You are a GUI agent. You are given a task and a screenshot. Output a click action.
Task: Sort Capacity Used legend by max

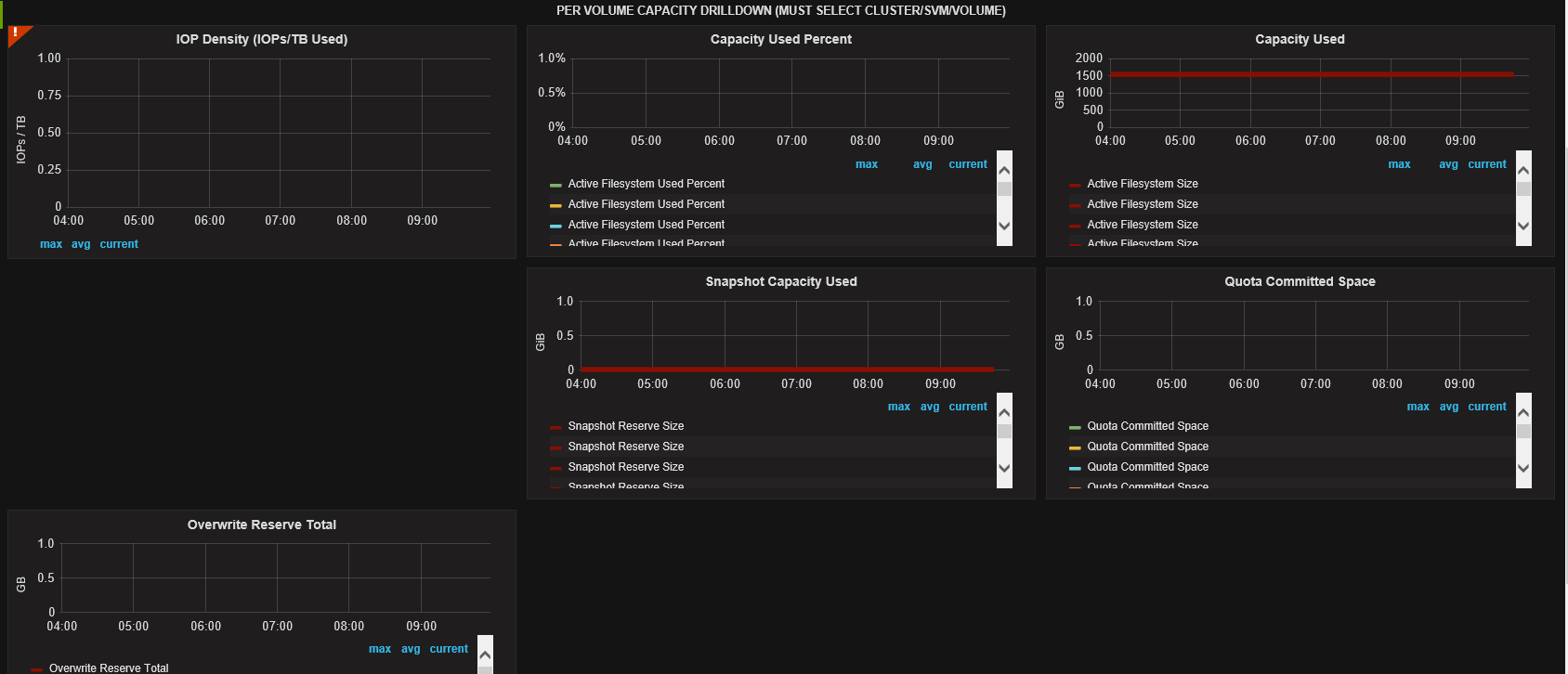point(1399,164)
